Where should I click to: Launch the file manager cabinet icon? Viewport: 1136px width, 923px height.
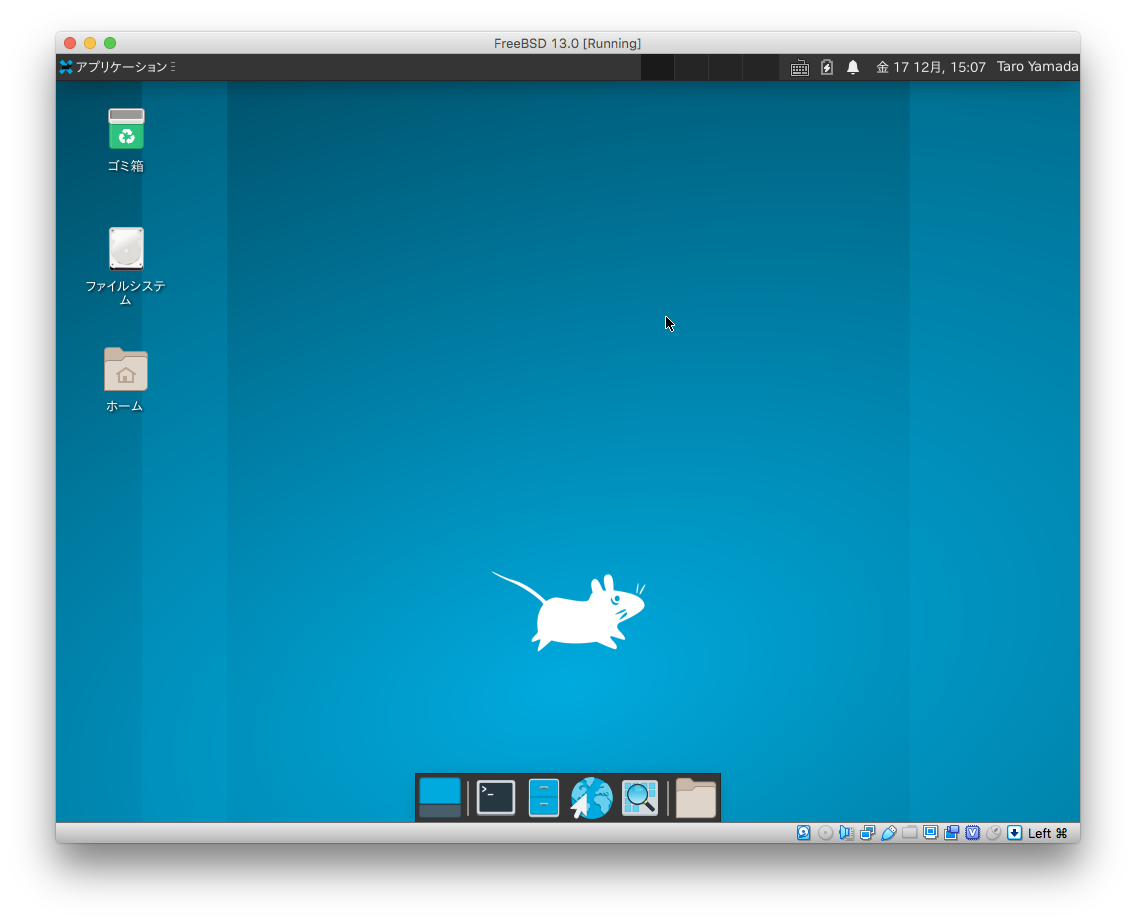tap(543, 798)
